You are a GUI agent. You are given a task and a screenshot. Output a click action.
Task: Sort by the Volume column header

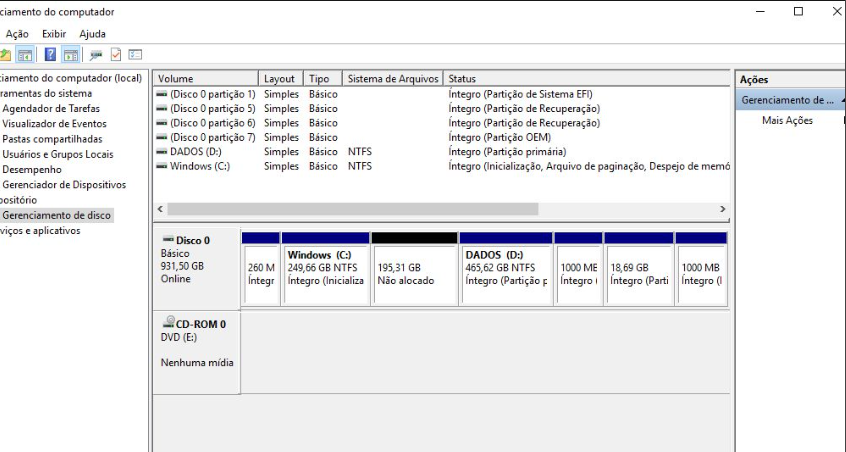[x=206, y=79]
